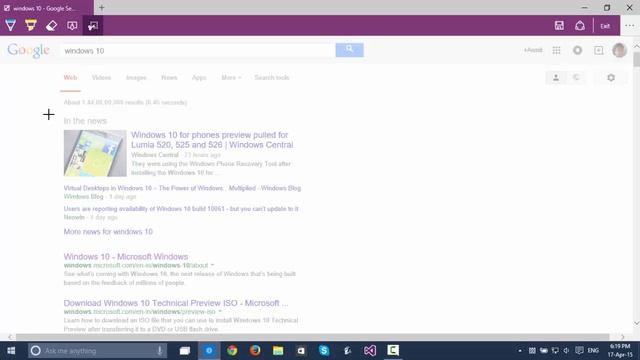The width and height of the screenshot is (640, 360).
Task: Open Users are reporting availability news link
Action: click(x=181, y=209)
